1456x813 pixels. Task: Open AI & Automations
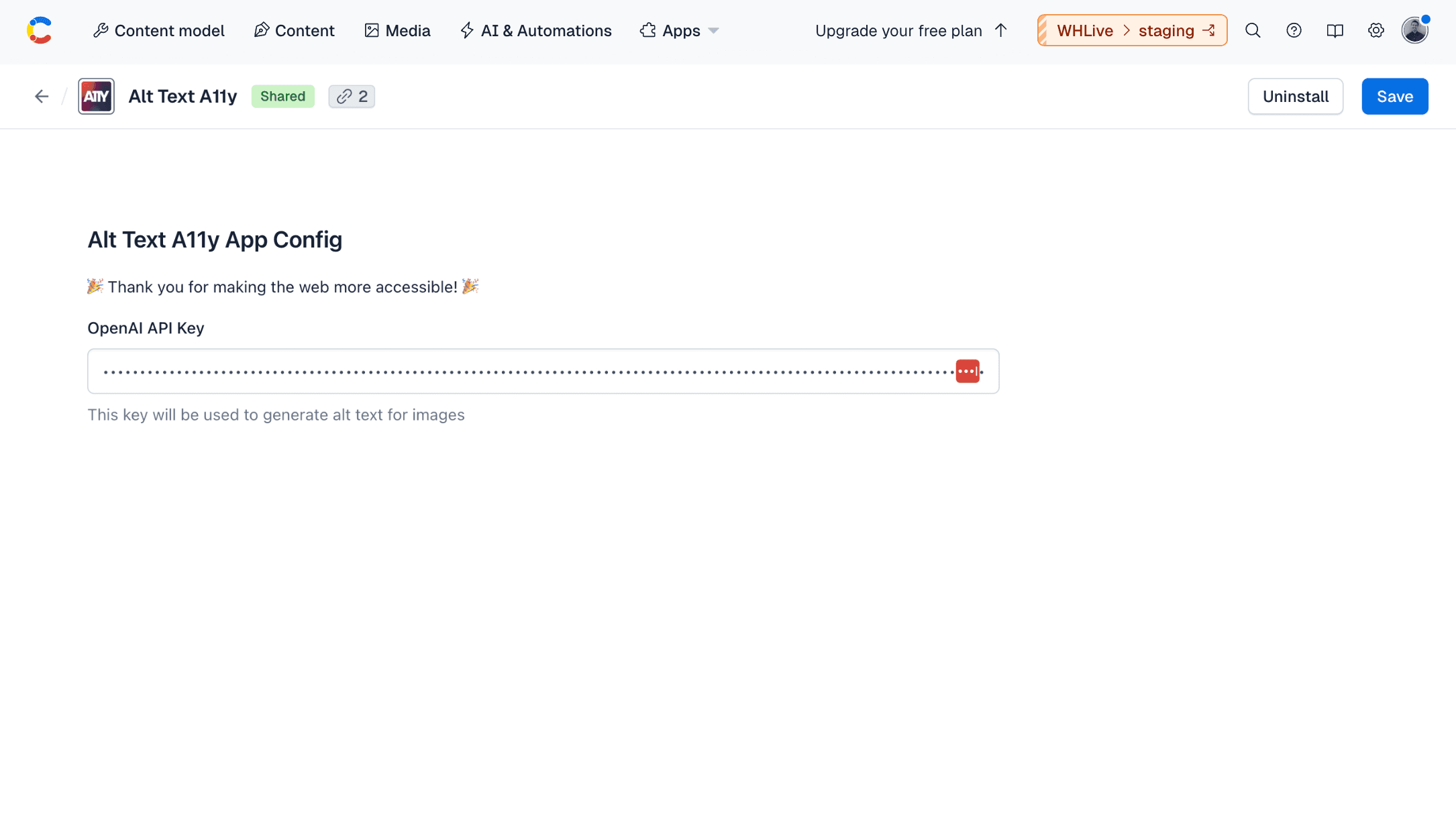point(535,31)
